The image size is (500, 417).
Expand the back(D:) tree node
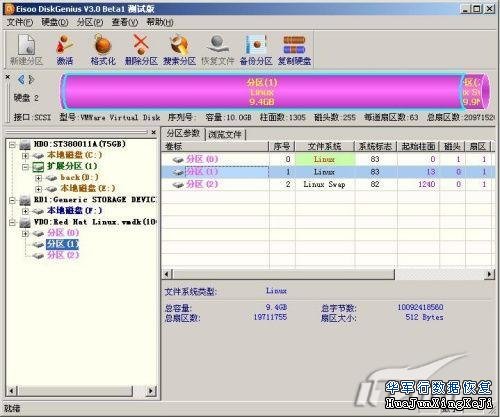pos(38,178)
